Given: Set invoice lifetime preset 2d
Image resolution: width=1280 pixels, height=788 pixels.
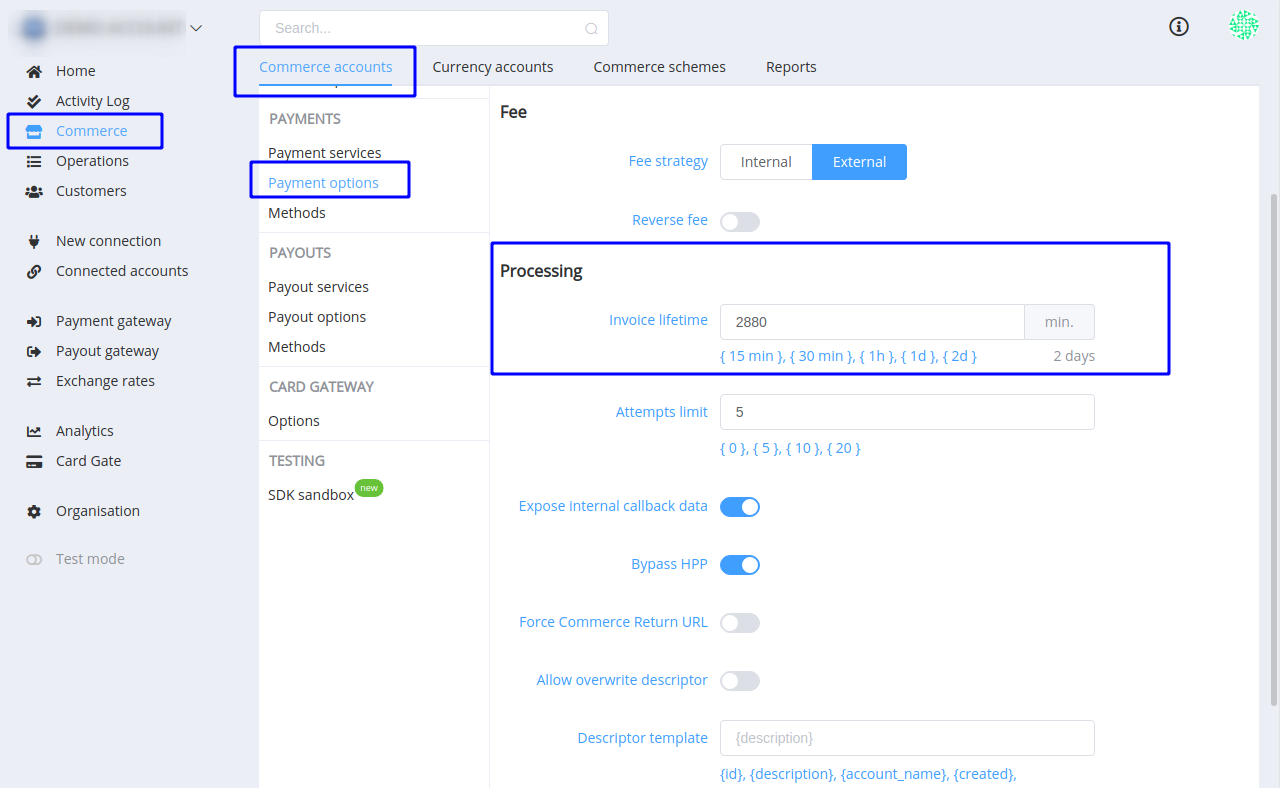Looking at the screenshot, I should (x=960, y=356).
